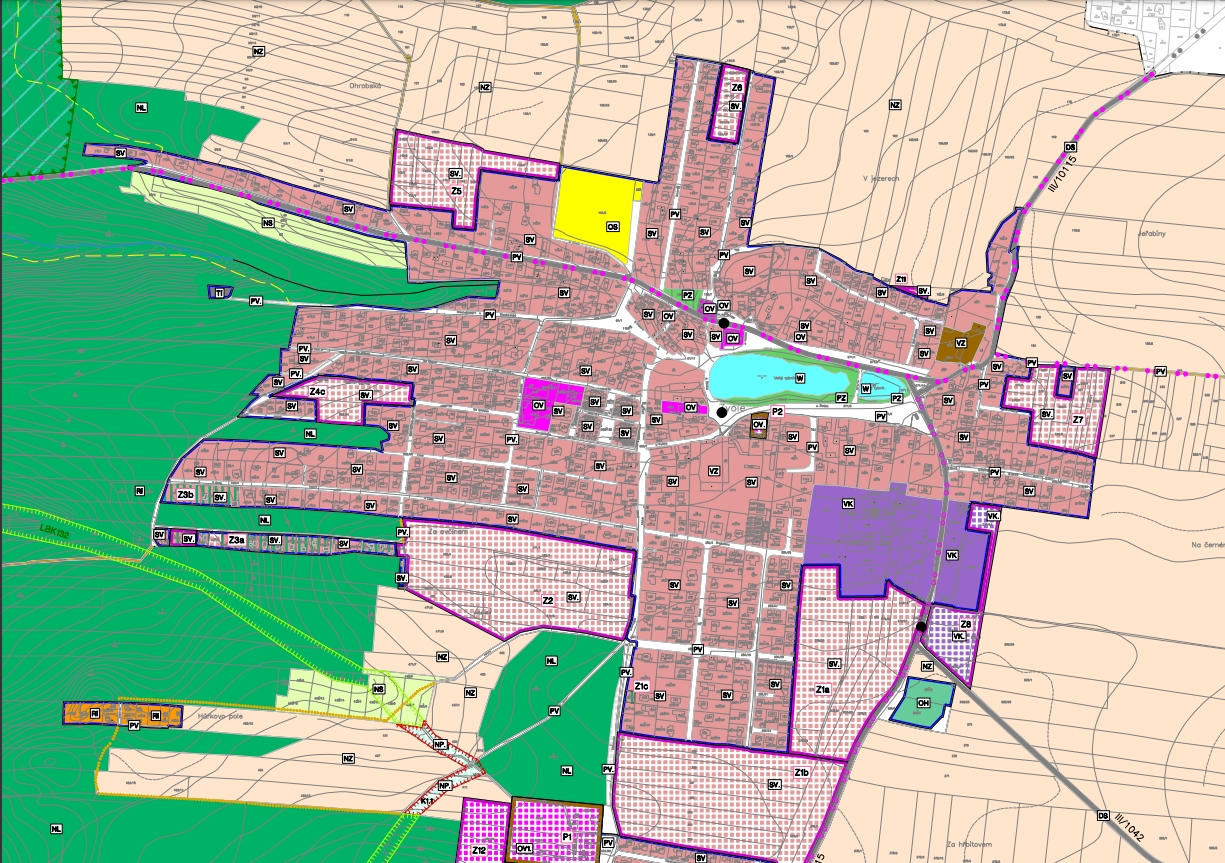Click the Z6 development zone label
The width and height of the screenshot is (1225, 863).
pyautogui.click(x=735, y=88)
